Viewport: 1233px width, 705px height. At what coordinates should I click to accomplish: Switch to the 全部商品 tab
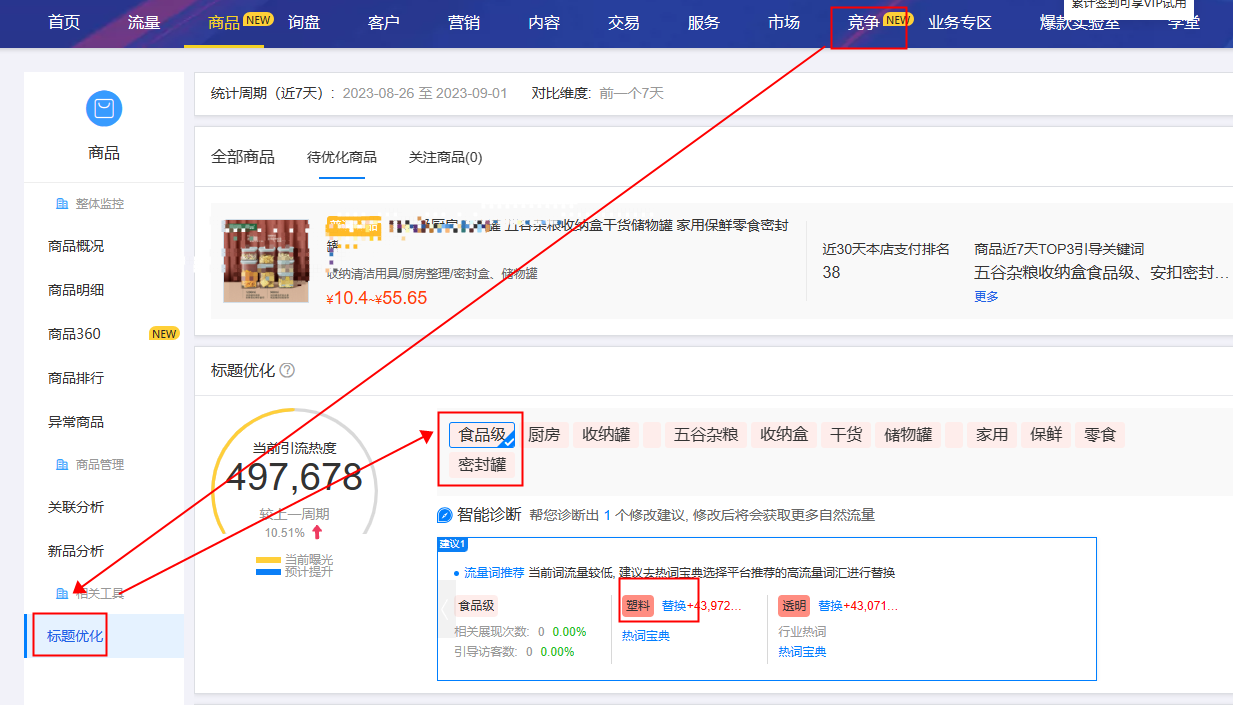tap(243, 157)
